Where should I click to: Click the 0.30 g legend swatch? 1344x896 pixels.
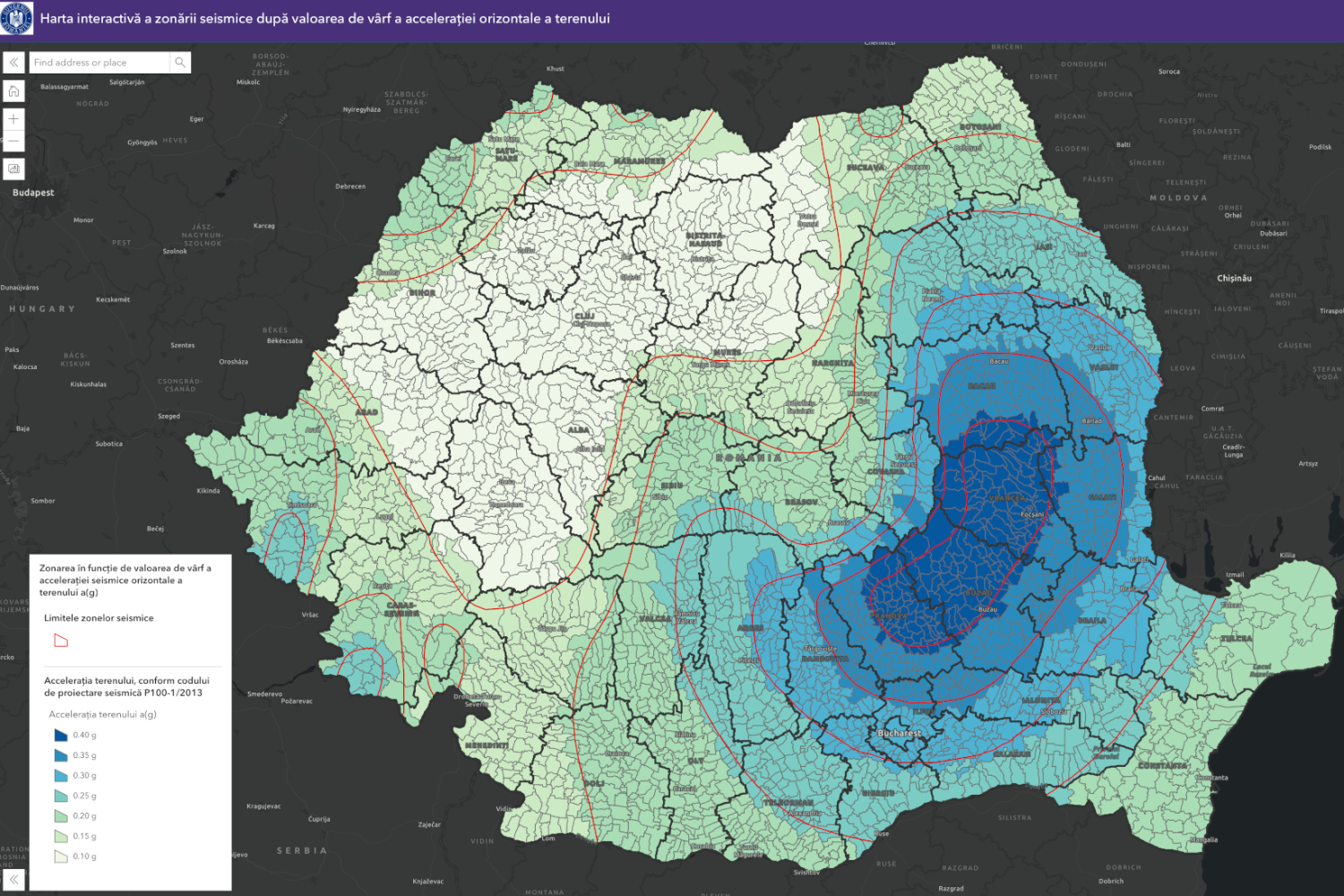pos(61,776)
